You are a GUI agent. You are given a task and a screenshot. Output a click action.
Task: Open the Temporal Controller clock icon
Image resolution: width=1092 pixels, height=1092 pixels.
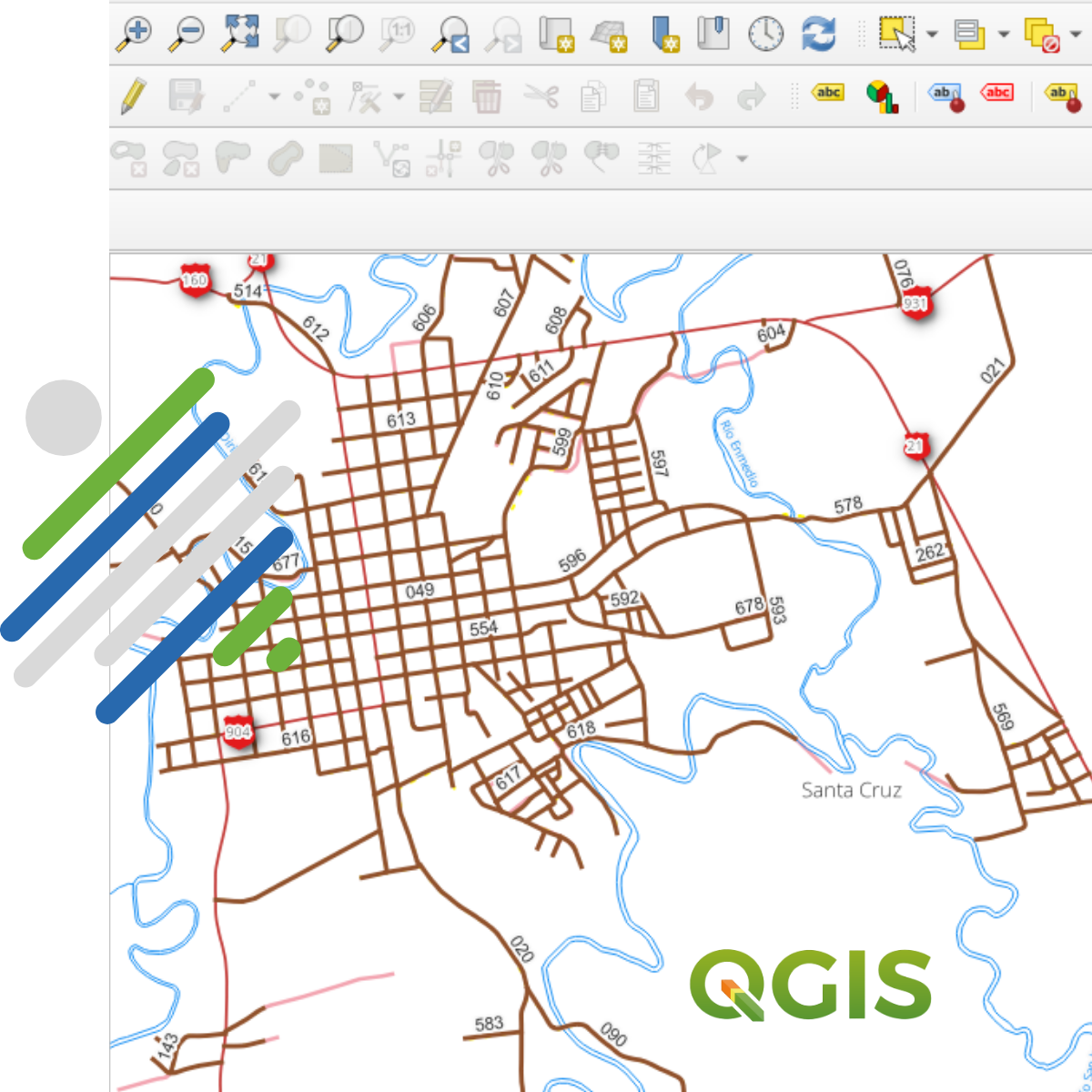click(766, 34)
